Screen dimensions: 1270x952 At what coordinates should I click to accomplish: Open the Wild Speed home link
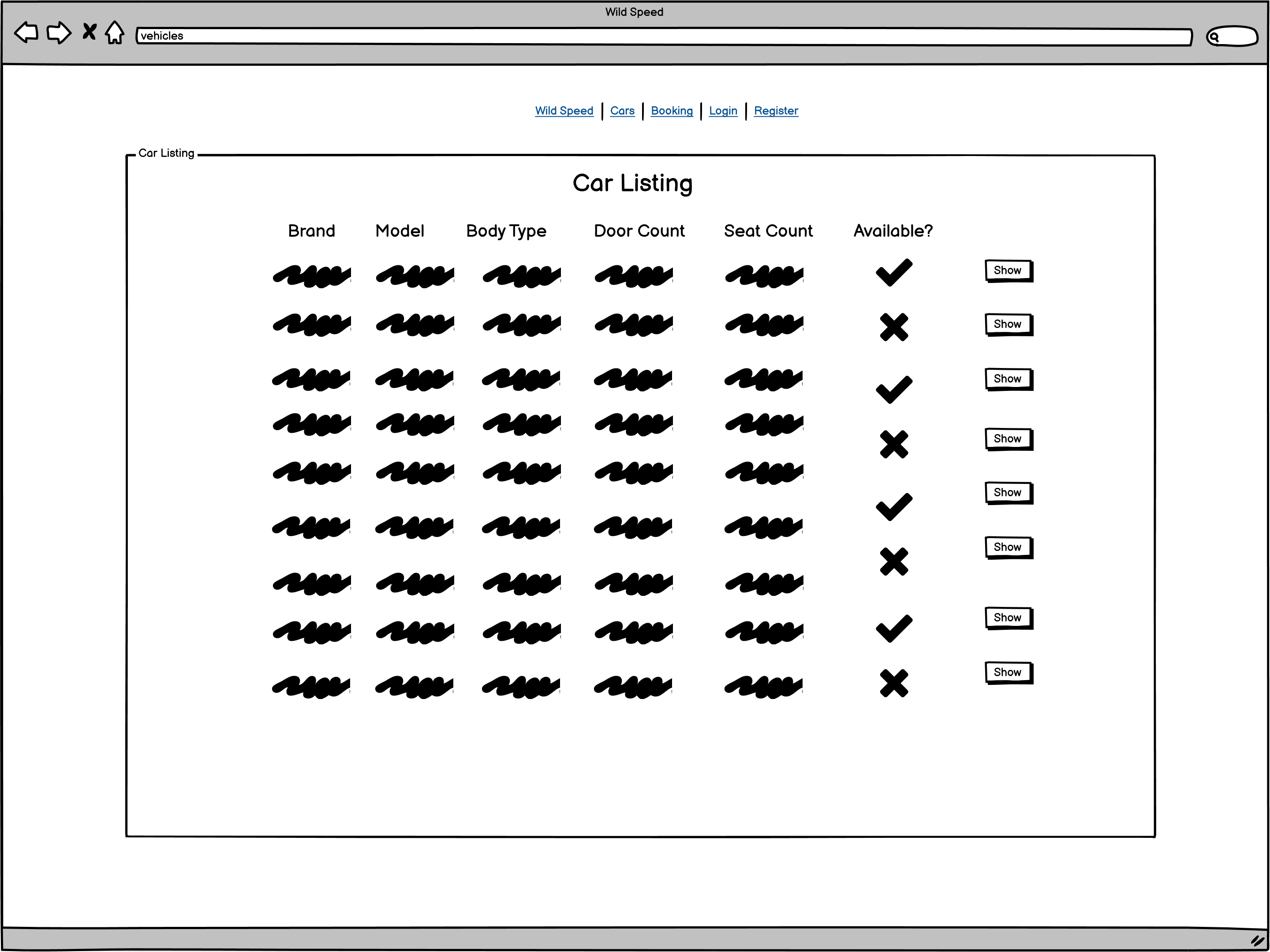[564, 111]
